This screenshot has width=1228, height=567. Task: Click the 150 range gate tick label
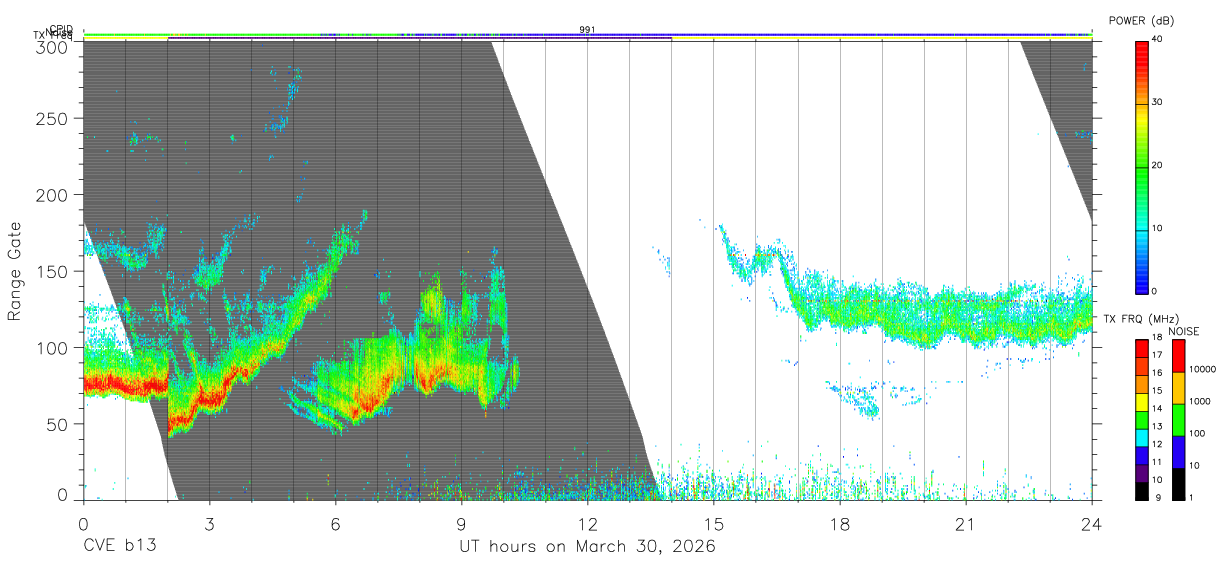point(51,271)
